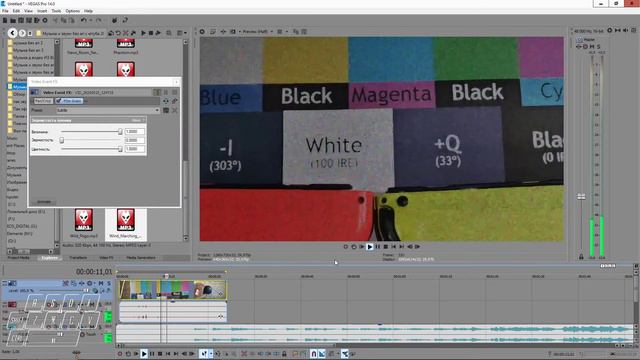Toggle effect checkbox in Video Event FX chain
The height and width of the screenshot is (360, 640).
(x=58, y=101)
